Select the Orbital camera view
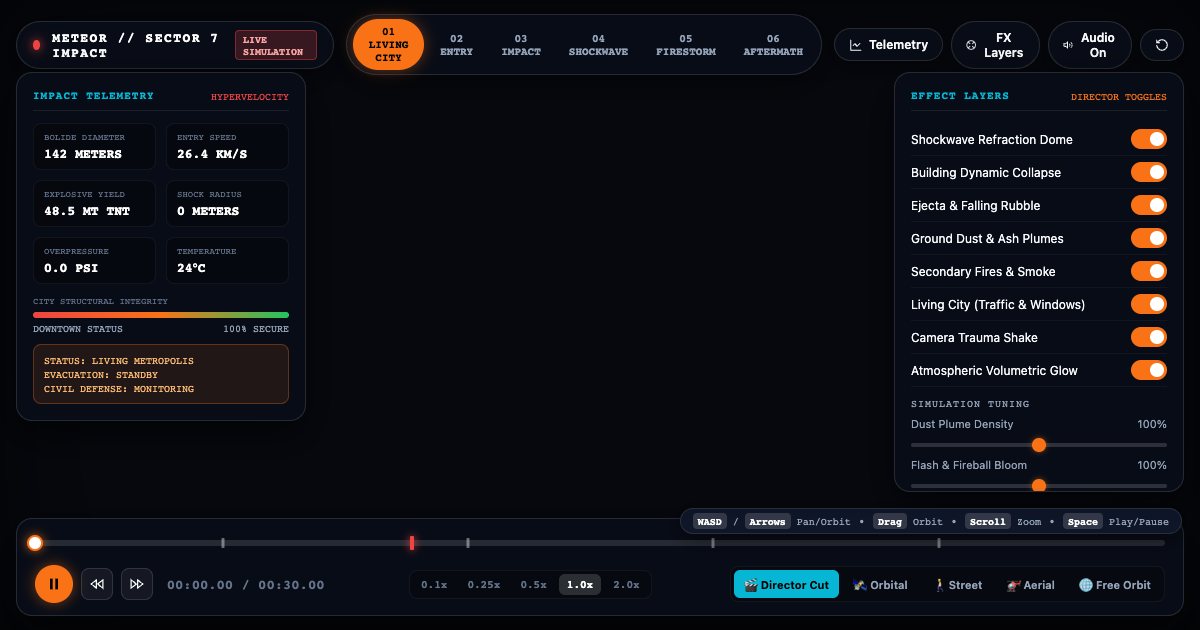Image resolution: width=1200 pixels, height=630 pixels. click(x=881, y=585)
